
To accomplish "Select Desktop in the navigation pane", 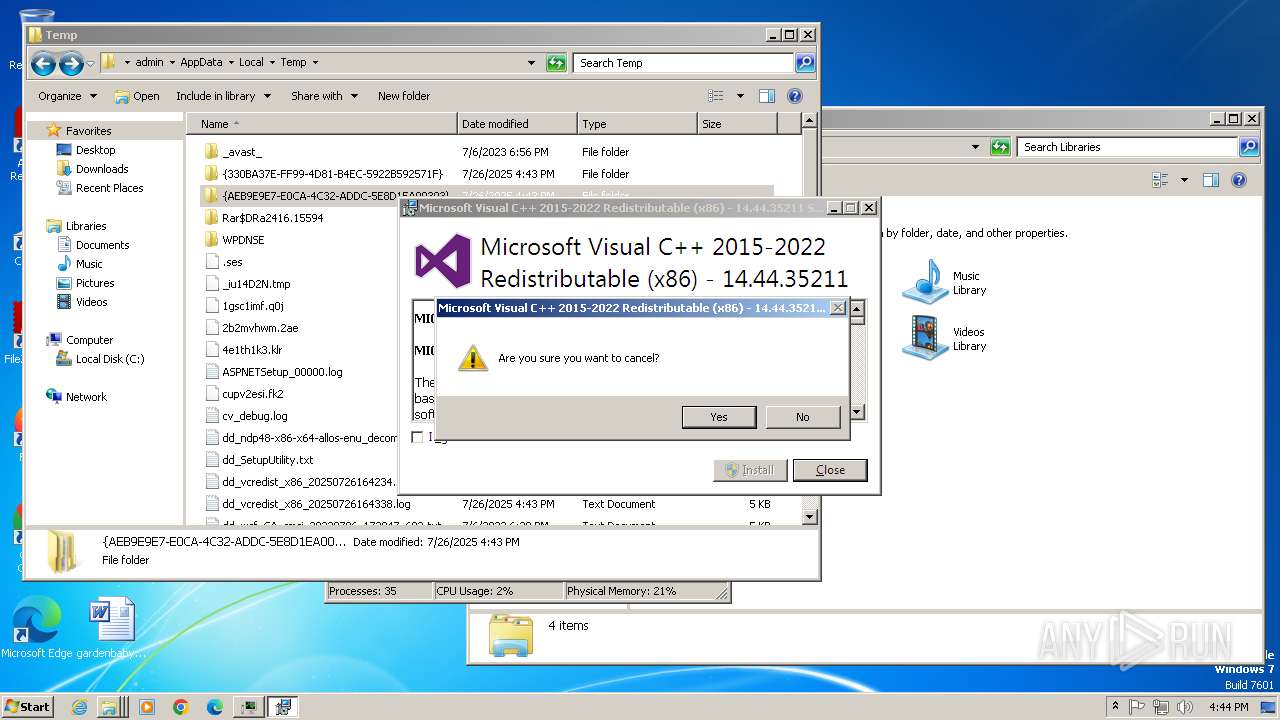I will [95, 150].
